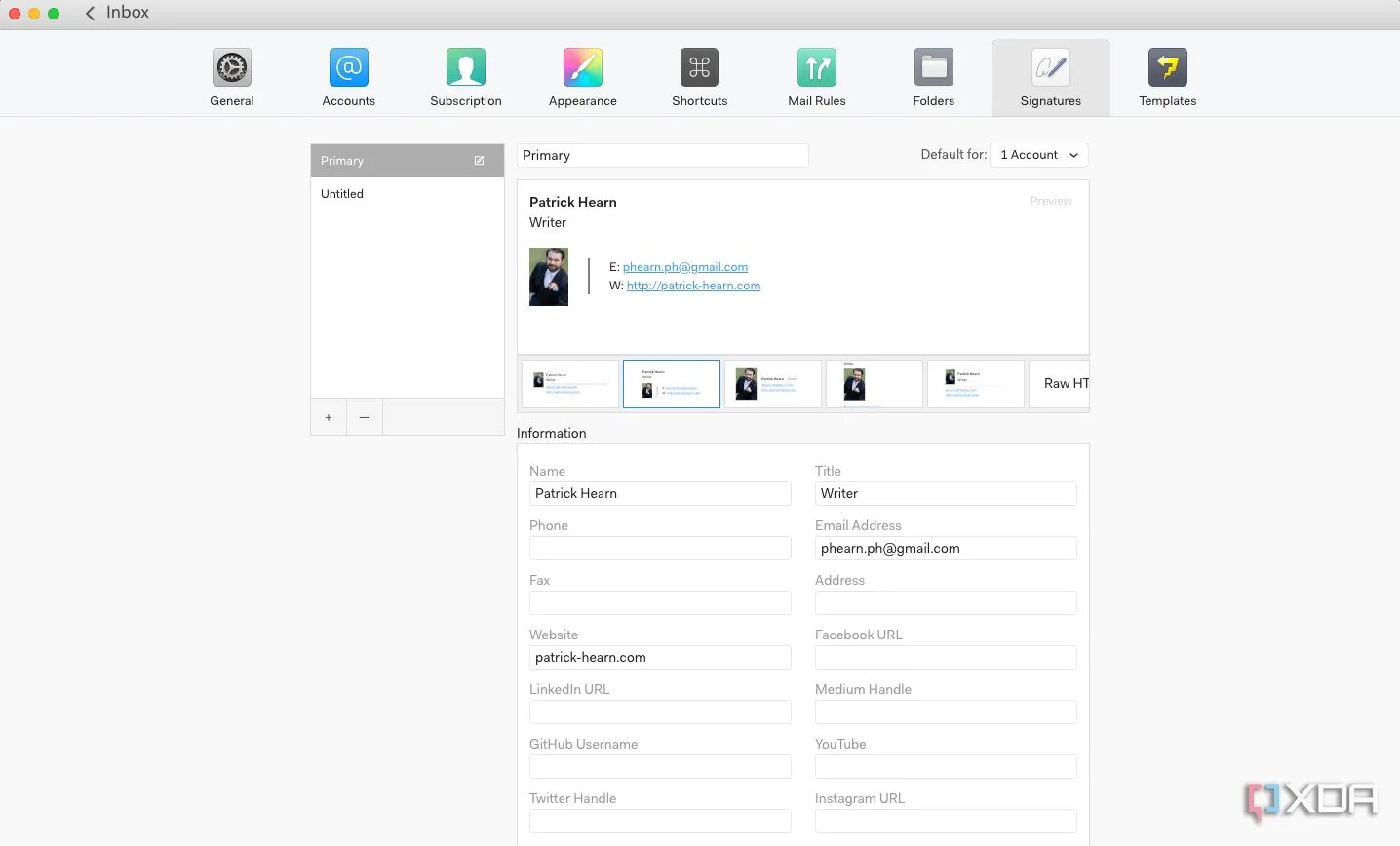Click the empty Medium Handle field

[946, 712]
